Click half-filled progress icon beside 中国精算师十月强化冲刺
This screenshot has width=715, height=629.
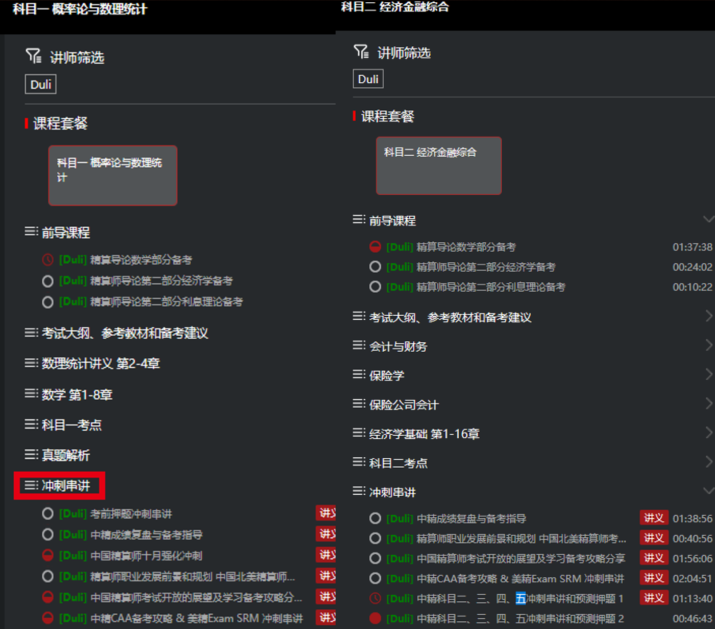click(47, 555)
